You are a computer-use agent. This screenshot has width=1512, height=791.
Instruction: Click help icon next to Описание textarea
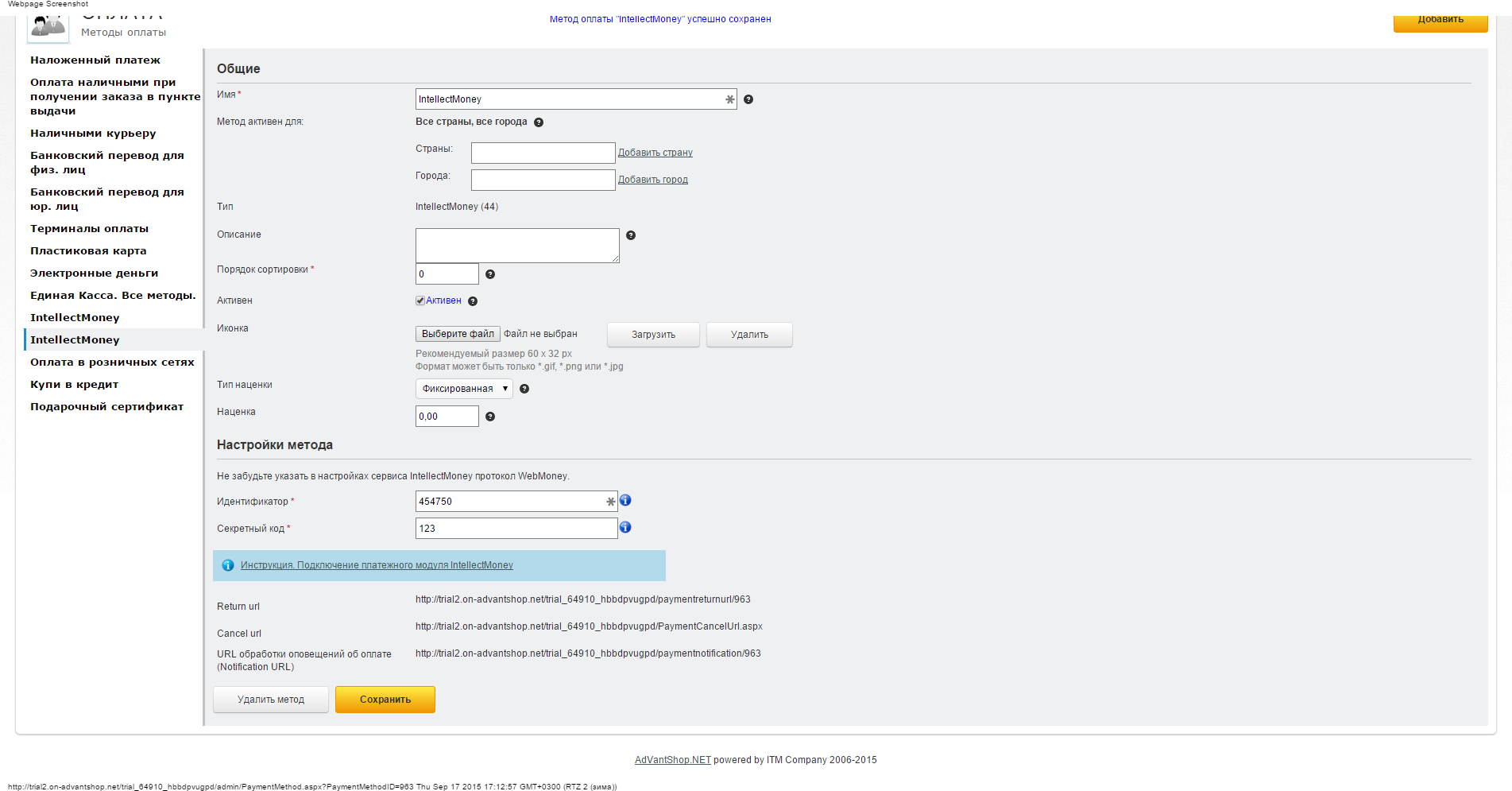631,235
